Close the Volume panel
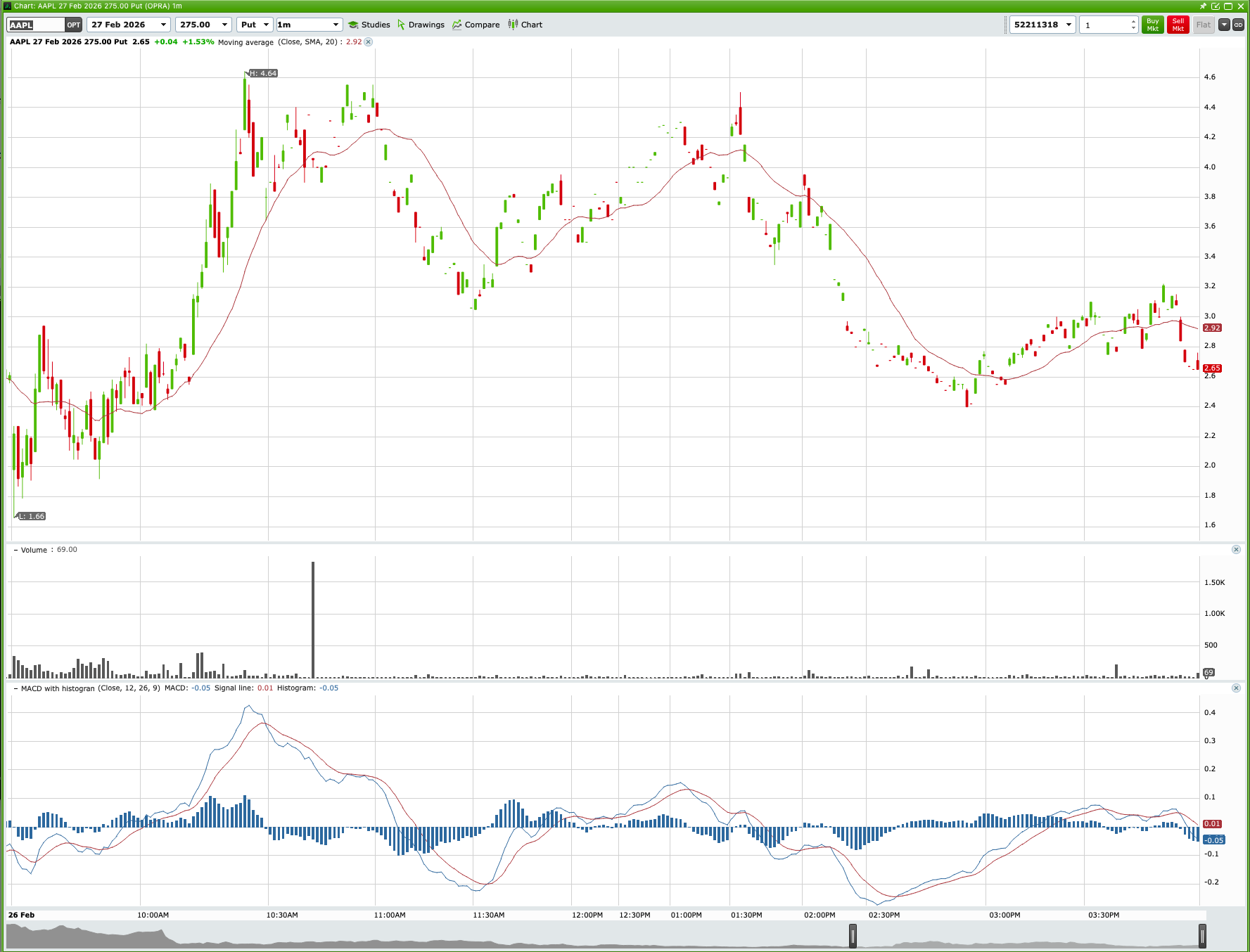 [1236, 549]
